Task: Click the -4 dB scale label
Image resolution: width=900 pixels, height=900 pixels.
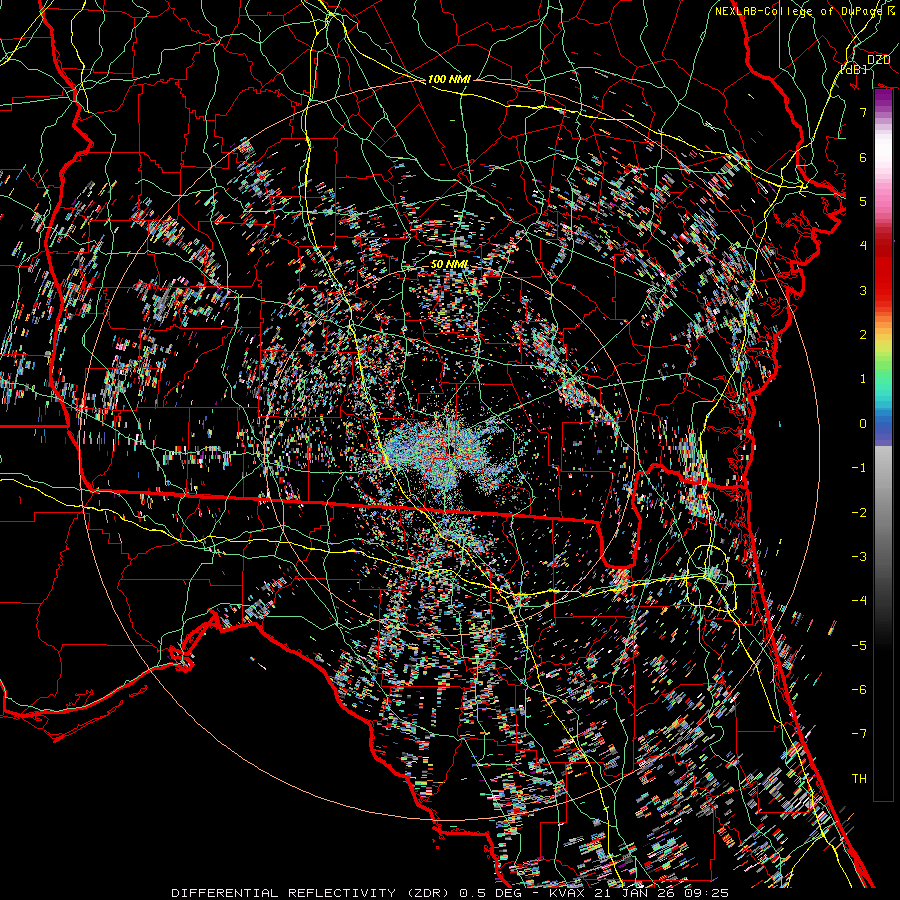Action: click(x=859, y=601)
